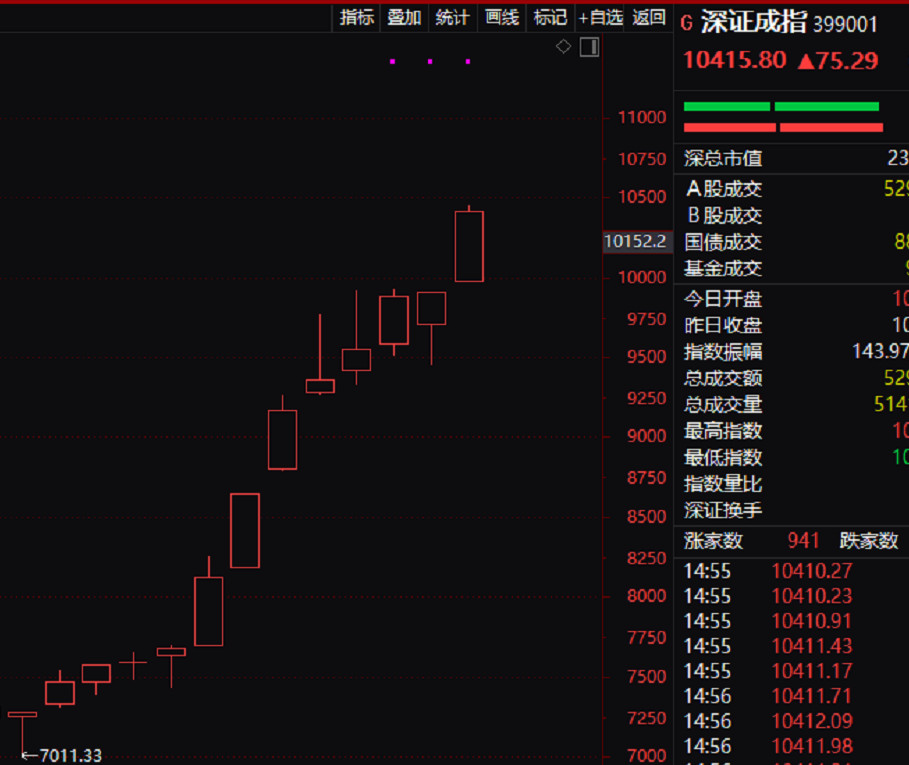Screen dimensions: 909x765
Task: Select the tallest latest candlestick near 10400
Action: tap(469, 246)
